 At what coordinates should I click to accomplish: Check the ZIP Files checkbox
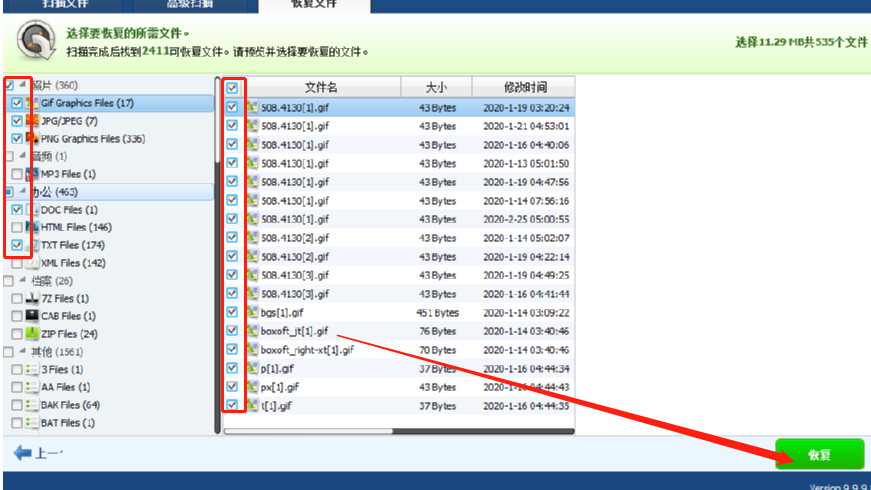point(17,334)
